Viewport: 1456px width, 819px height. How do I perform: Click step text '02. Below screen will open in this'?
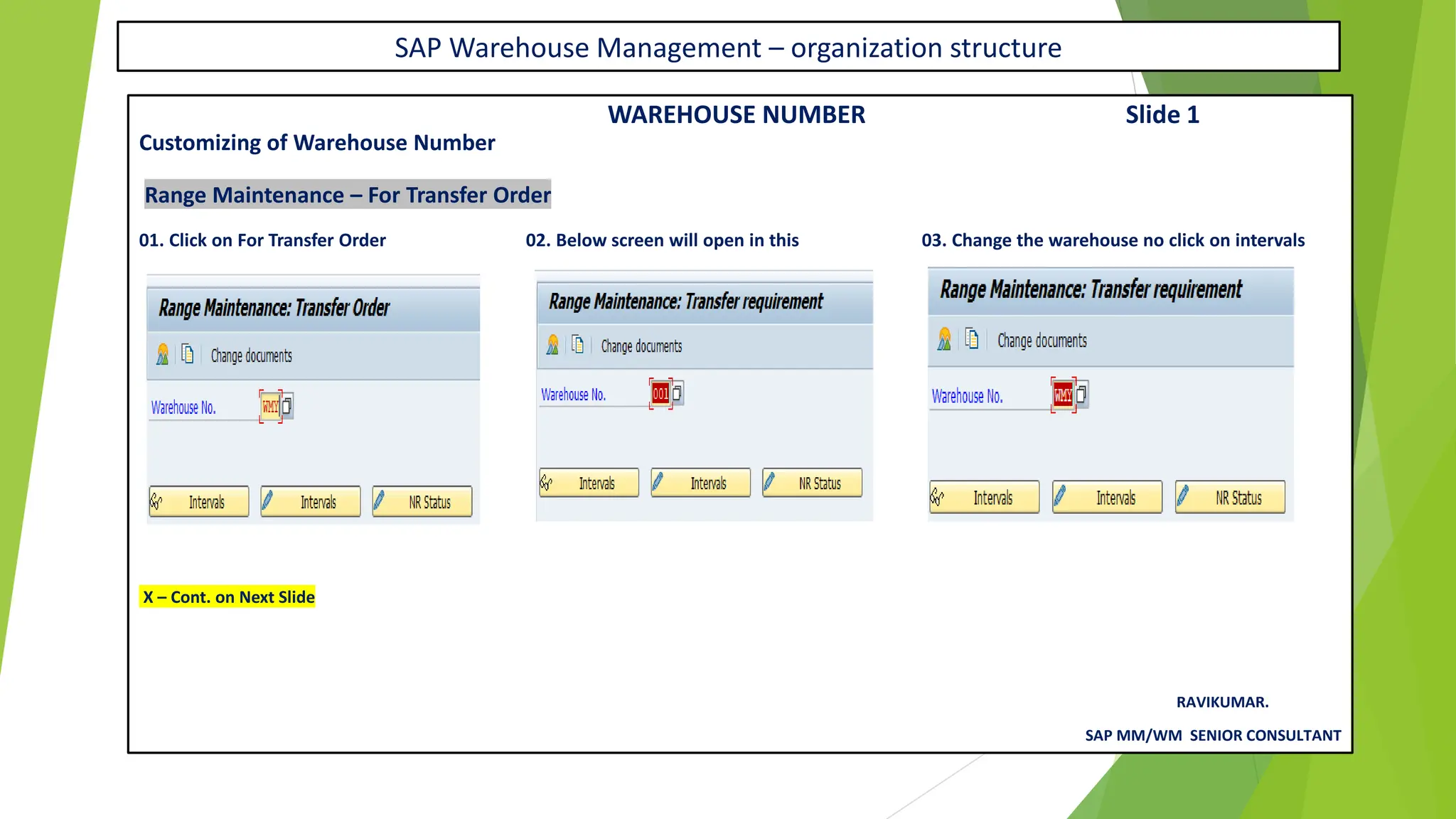(663, 240)
